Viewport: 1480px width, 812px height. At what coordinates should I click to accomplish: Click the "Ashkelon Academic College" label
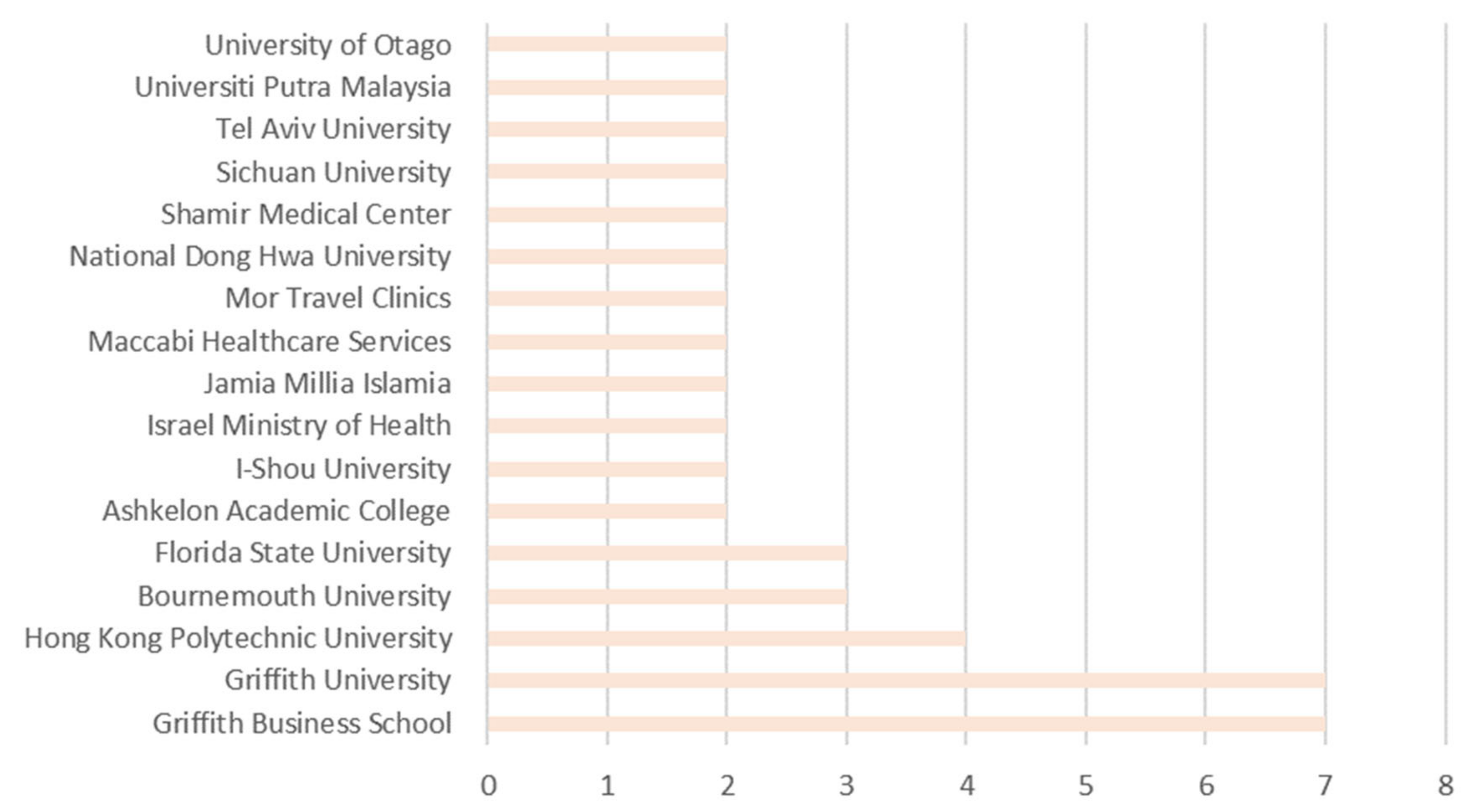click(276, 511)
